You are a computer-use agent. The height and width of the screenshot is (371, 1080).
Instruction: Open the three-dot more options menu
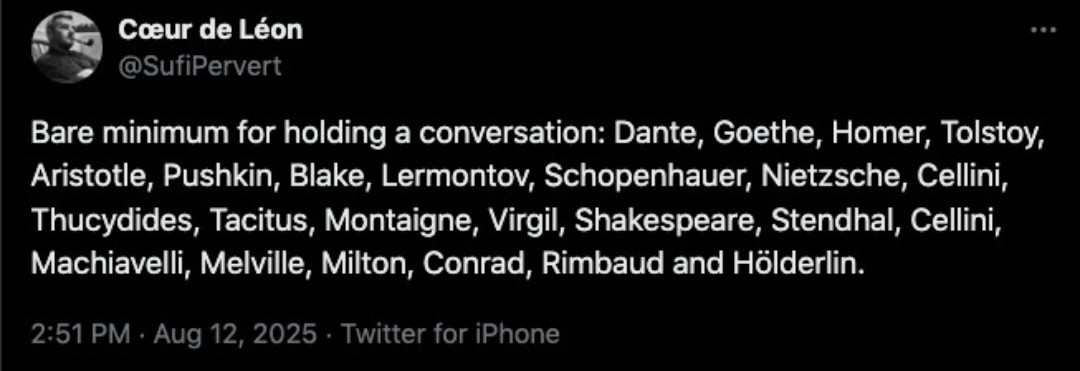coord(1043,30)
